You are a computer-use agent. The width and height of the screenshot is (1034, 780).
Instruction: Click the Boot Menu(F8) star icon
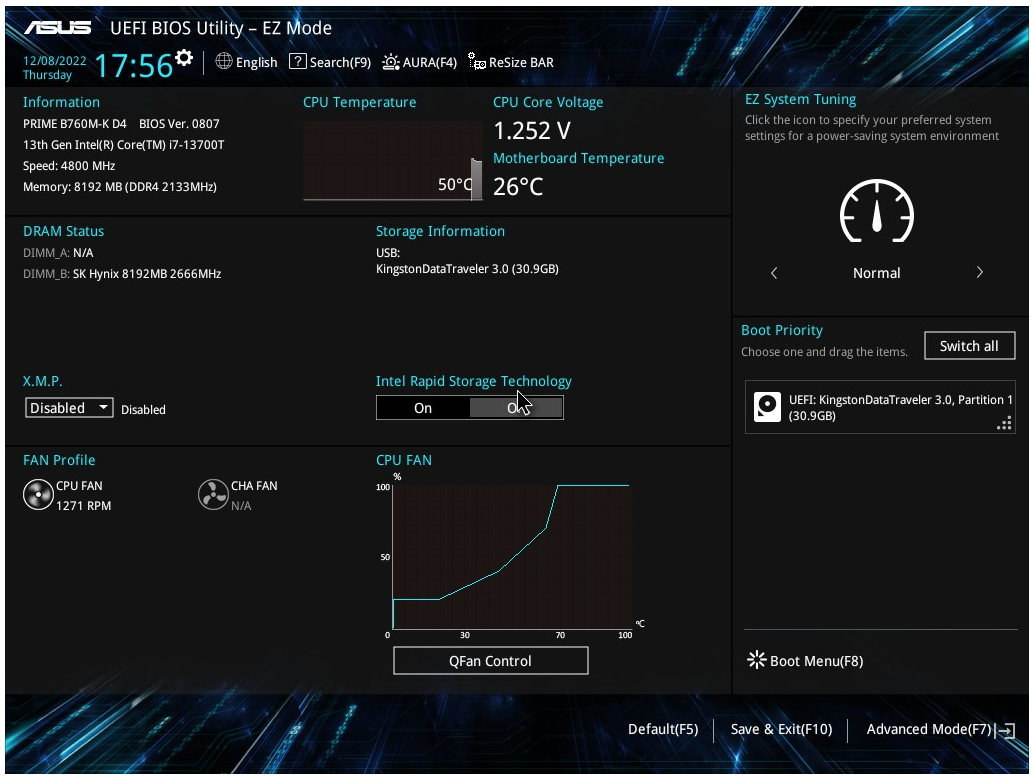(756, 660)
